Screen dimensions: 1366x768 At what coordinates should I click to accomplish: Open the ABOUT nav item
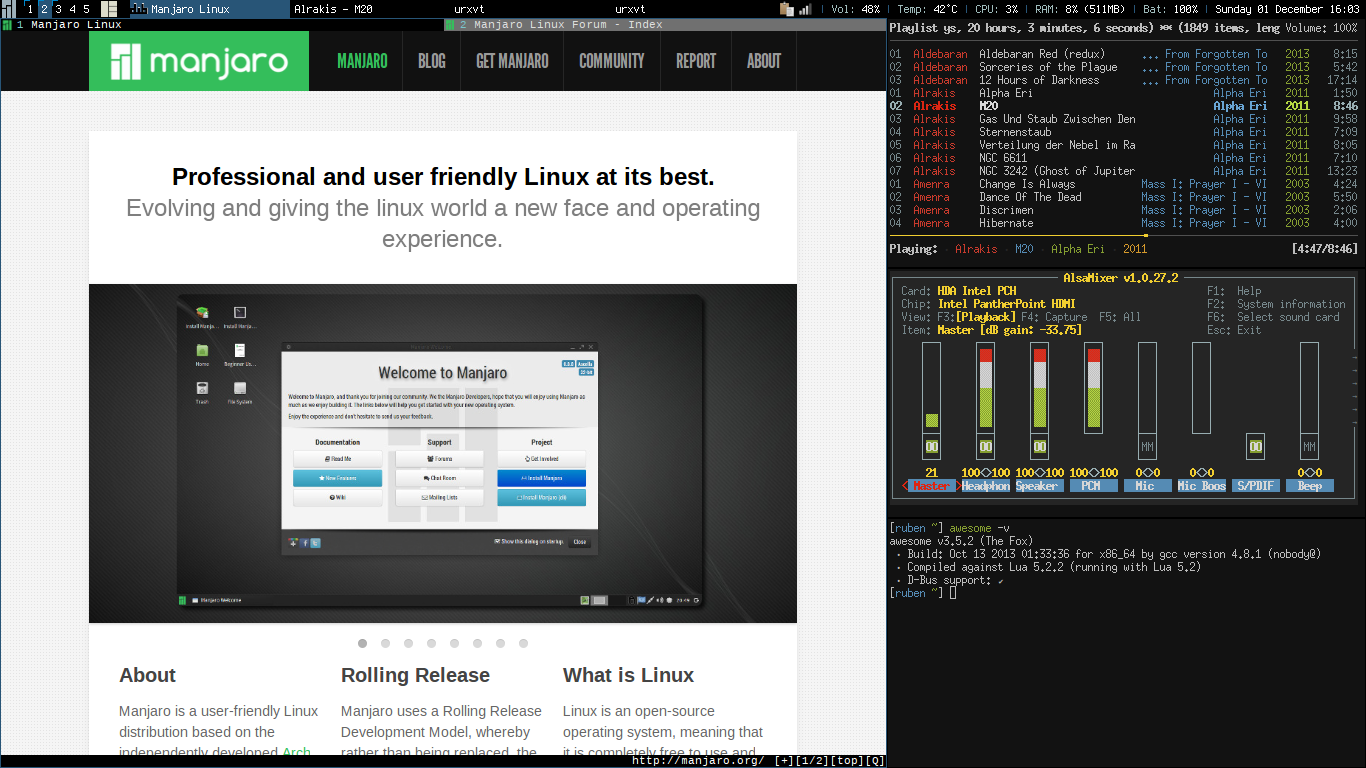[x=764, y=61]
